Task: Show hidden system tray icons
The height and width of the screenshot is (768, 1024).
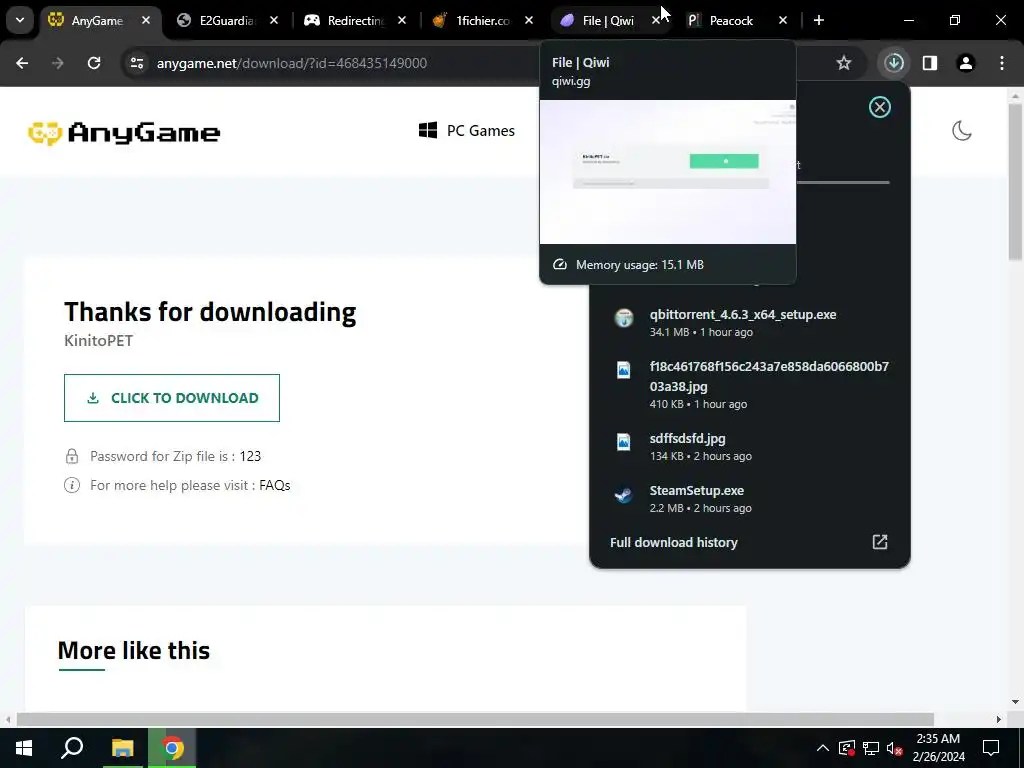Action: click(823, 748)
